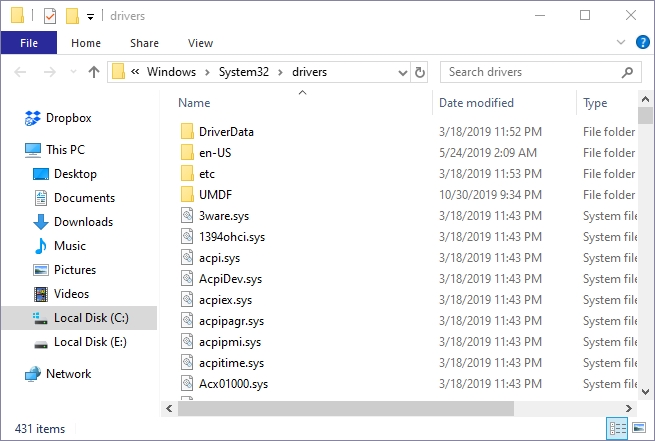Select Network in navigation pane
This screenshot has height=441, width=655.
coord(69,374)
